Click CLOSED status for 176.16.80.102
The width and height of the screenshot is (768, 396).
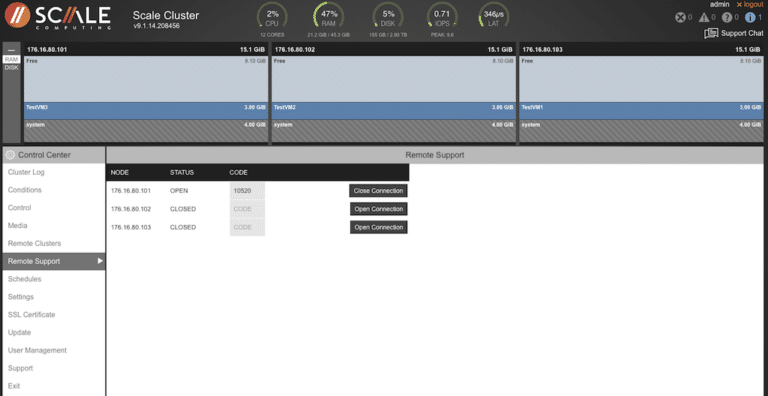[183, 209]
